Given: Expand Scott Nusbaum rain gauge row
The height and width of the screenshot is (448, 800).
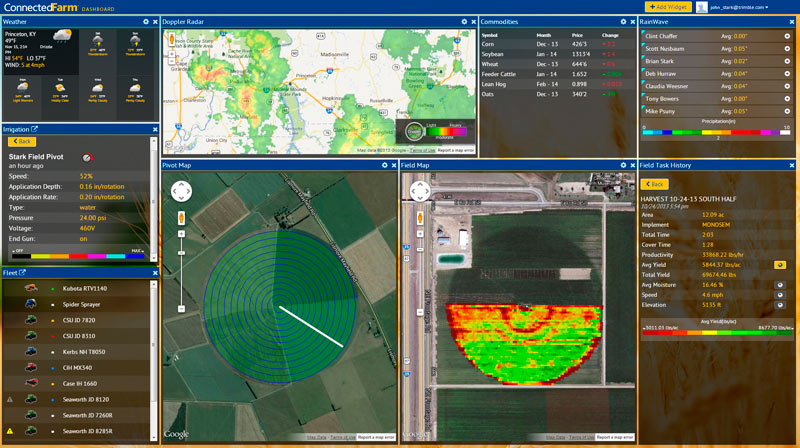Looking at the screenshot, I should pos(787,48).
